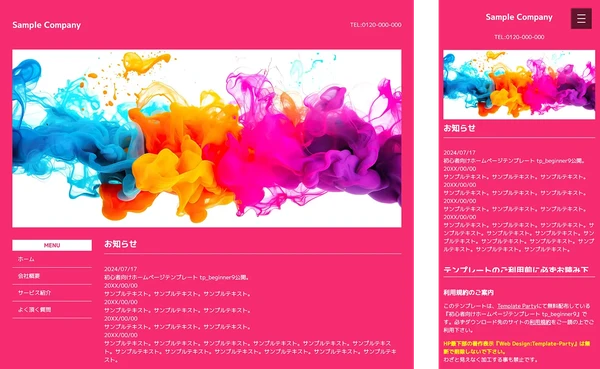Click the TEL:0120-000-000 text in mobile view
This screenshot has height=369, width=600.
[519, 37]
